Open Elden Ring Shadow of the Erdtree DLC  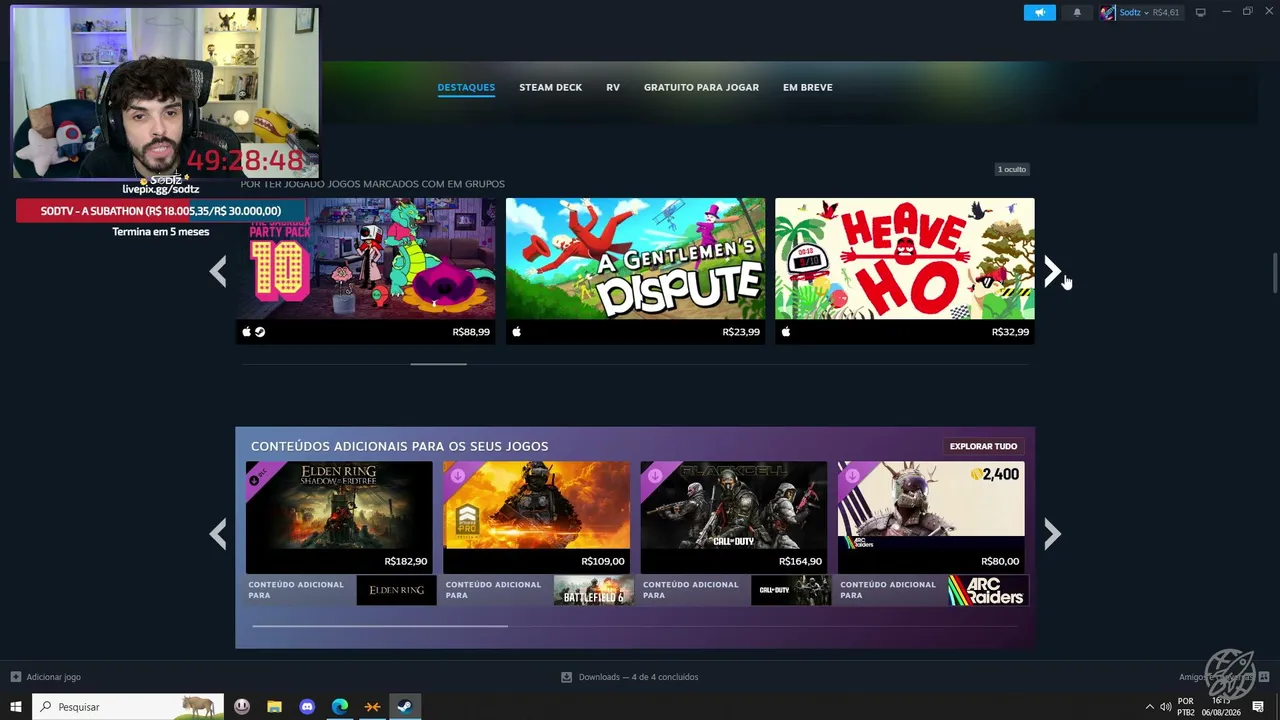coord(339,516)
